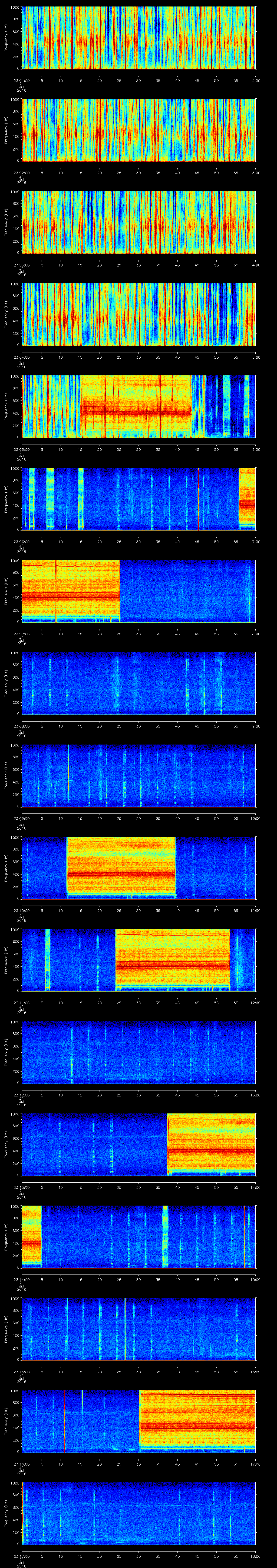The width and height of the screenshot is (277, 1568).
Task: Select the spectrogram panel starting at 23:06:00
Action: click(x=138, y=499)
